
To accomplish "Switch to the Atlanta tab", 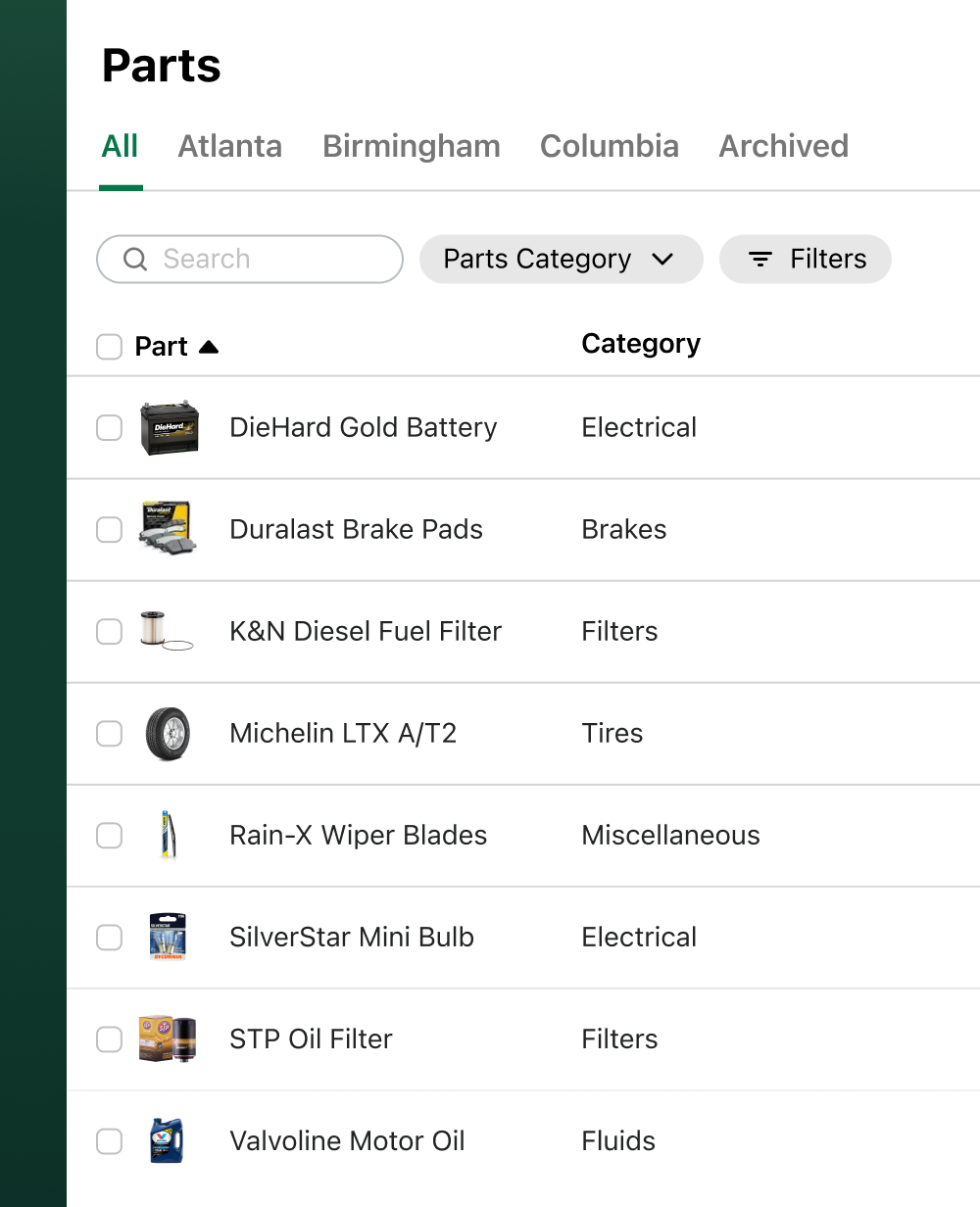I will coord(230,147).
